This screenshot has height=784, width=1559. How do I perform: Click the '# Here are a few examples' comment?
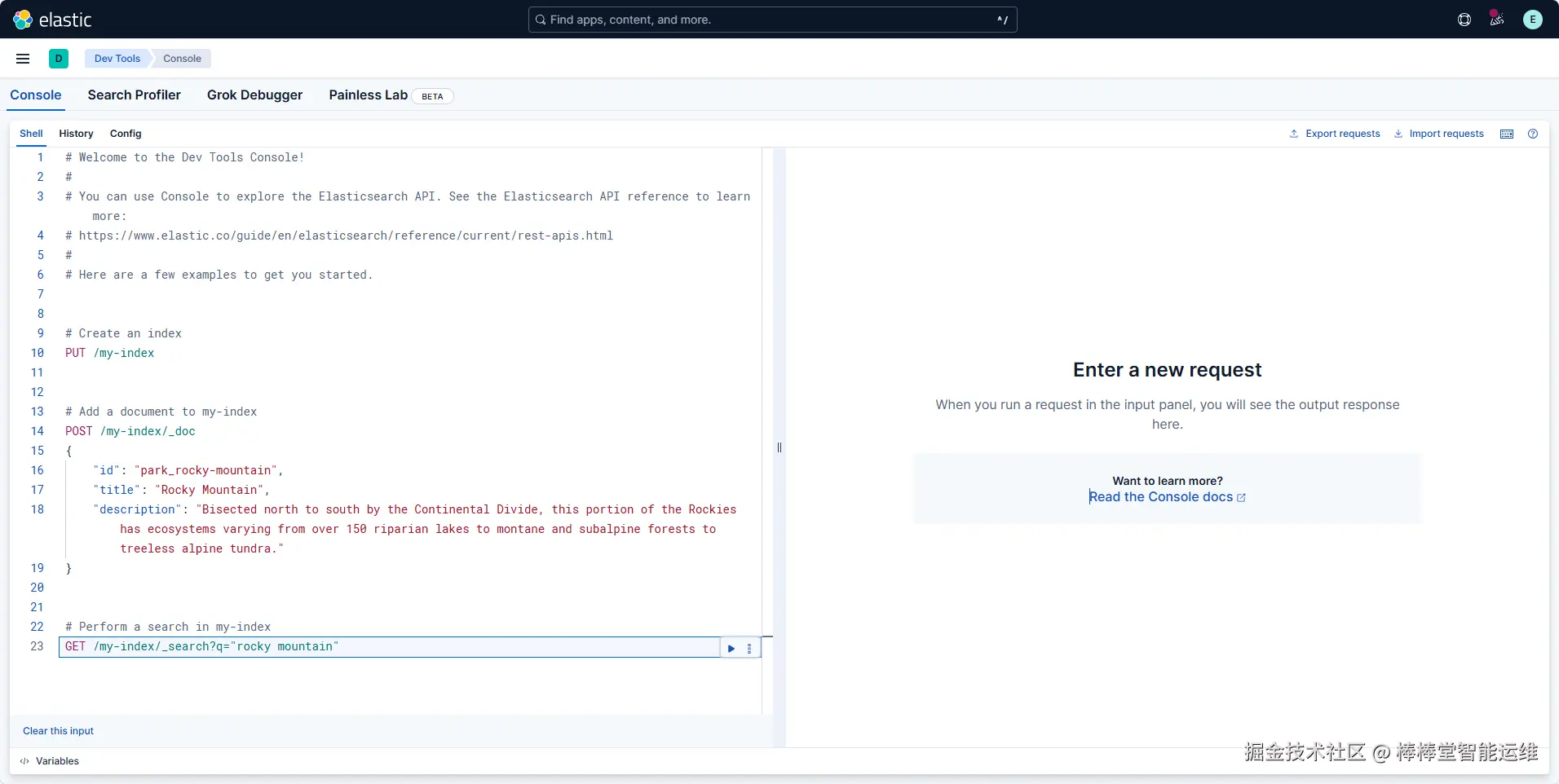tap(219, 275)
